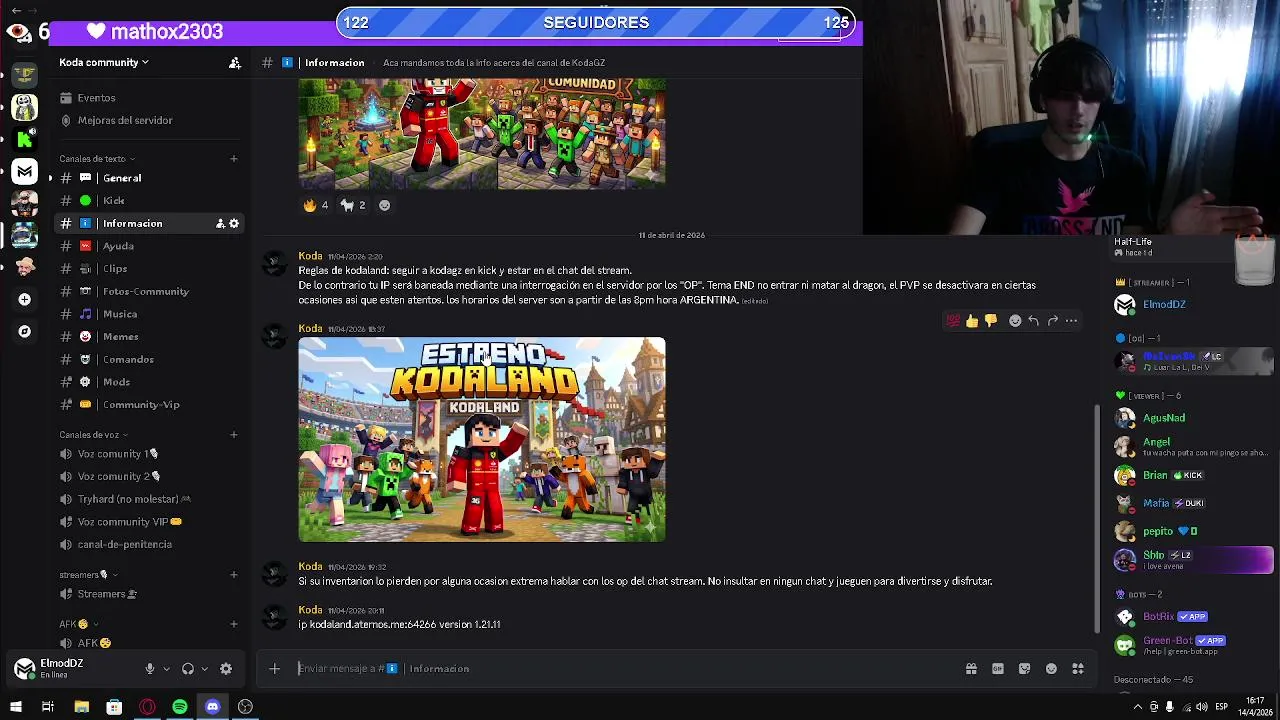
Task: Open Mejoras del servidor
Action: coord(124,120)
